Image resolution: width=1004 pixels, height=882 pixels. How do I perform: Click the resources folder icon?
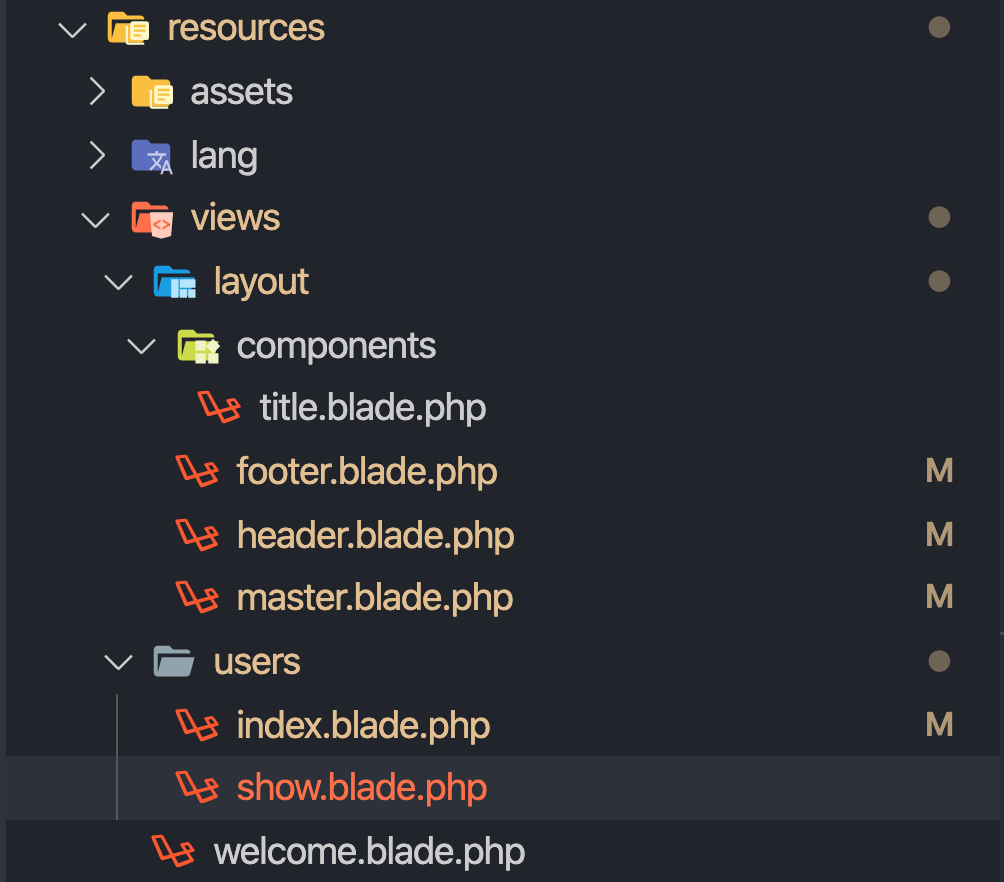click(x=128, y=28)
